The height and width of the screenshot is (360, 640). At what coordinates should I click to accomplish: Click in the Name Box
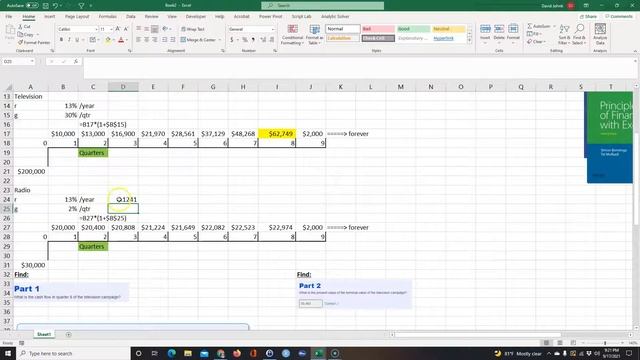[x=18, y=61]
